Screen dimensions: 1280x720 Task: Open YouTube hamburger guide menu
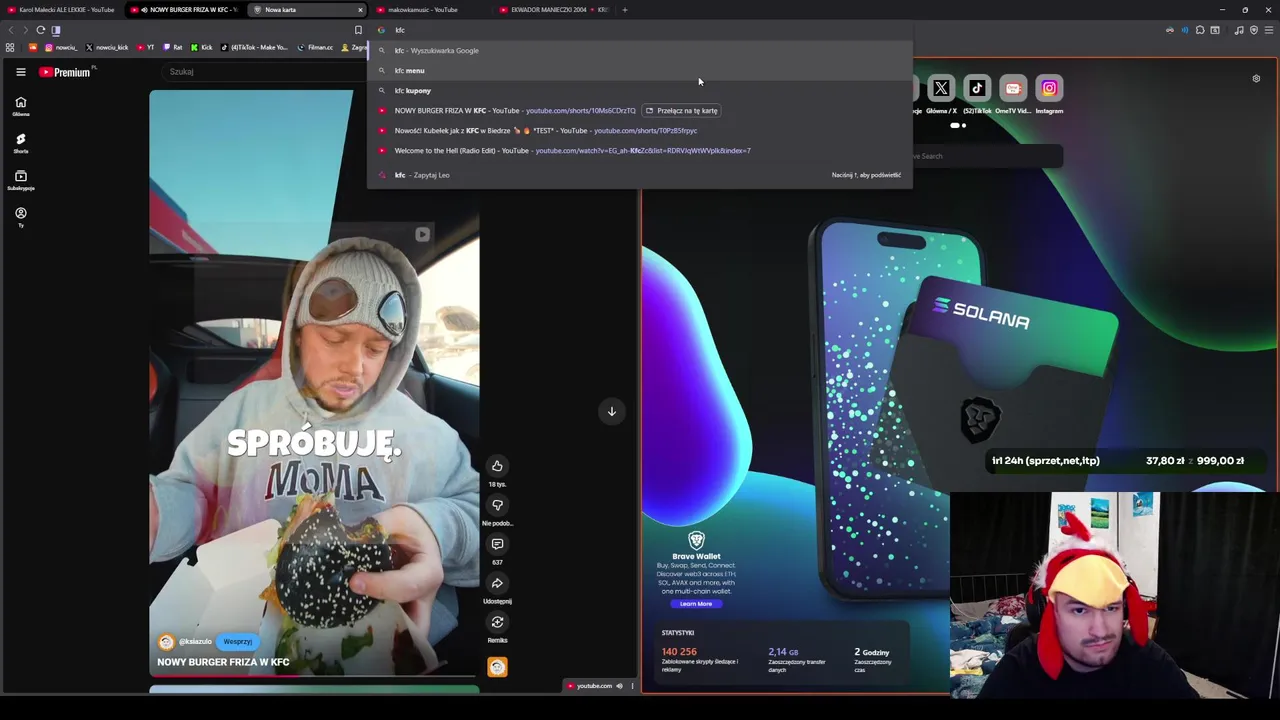pyautogui.click(x=20, y=72)
